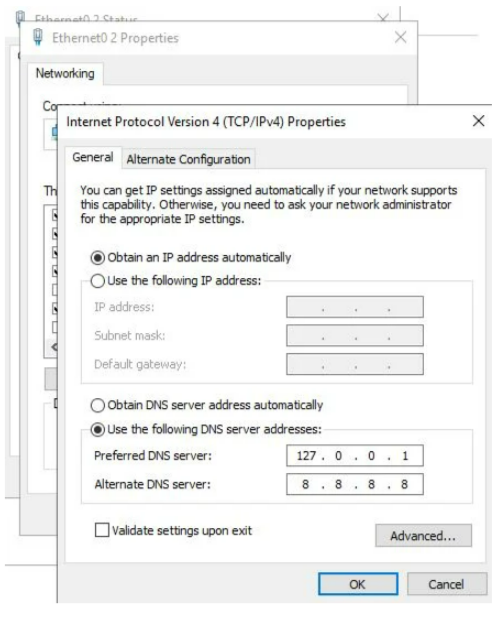The image size is (501, 620).
Task: Click the Cancel button
Action: [446, 584]
